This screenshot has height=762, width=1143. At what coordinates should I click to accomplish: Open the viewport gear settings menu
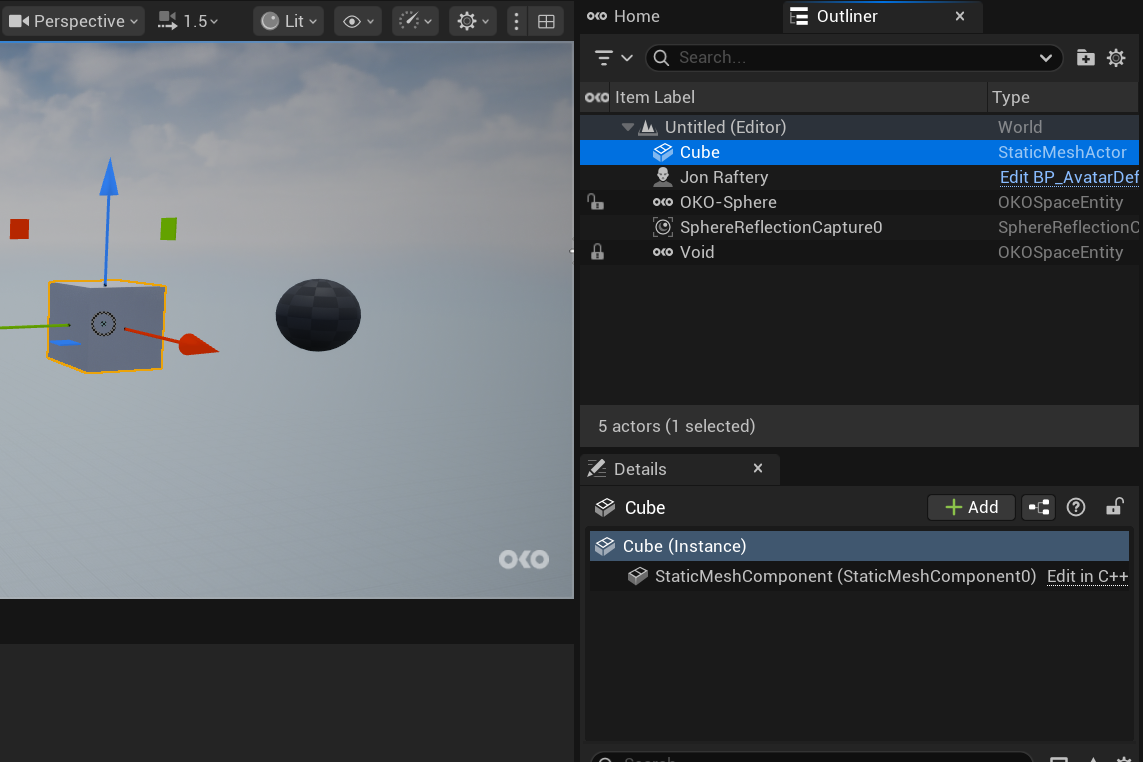pos(472,21)
